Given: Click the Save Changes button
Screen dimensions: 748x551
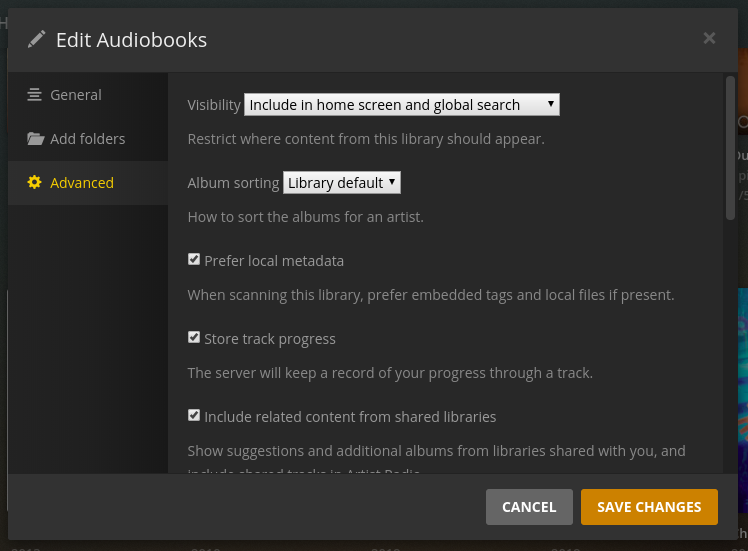Looking at the screenshot, I should pos(649,507).
